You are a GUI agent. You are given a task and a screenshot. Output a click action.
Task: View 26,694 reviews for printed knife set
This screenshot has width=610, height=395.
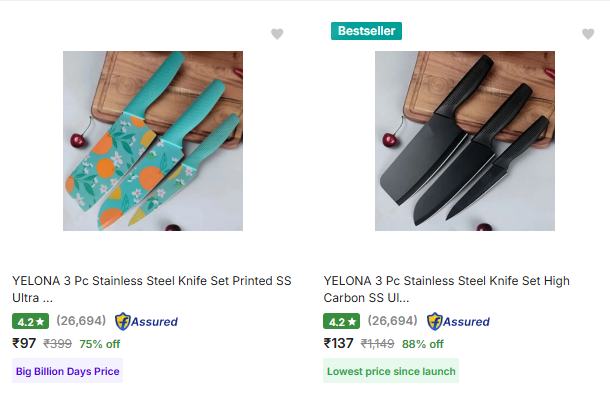pyautogui.click(x=81, y=321)
